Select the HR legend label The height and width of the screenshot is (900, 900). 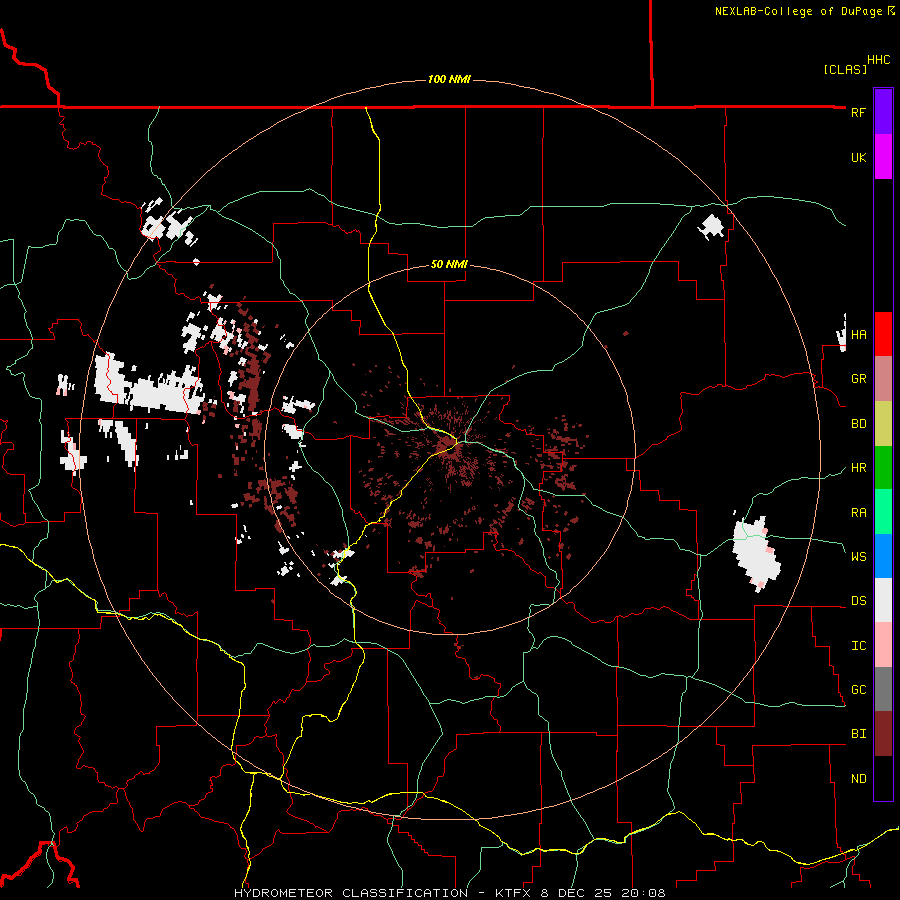pos(858,468)
